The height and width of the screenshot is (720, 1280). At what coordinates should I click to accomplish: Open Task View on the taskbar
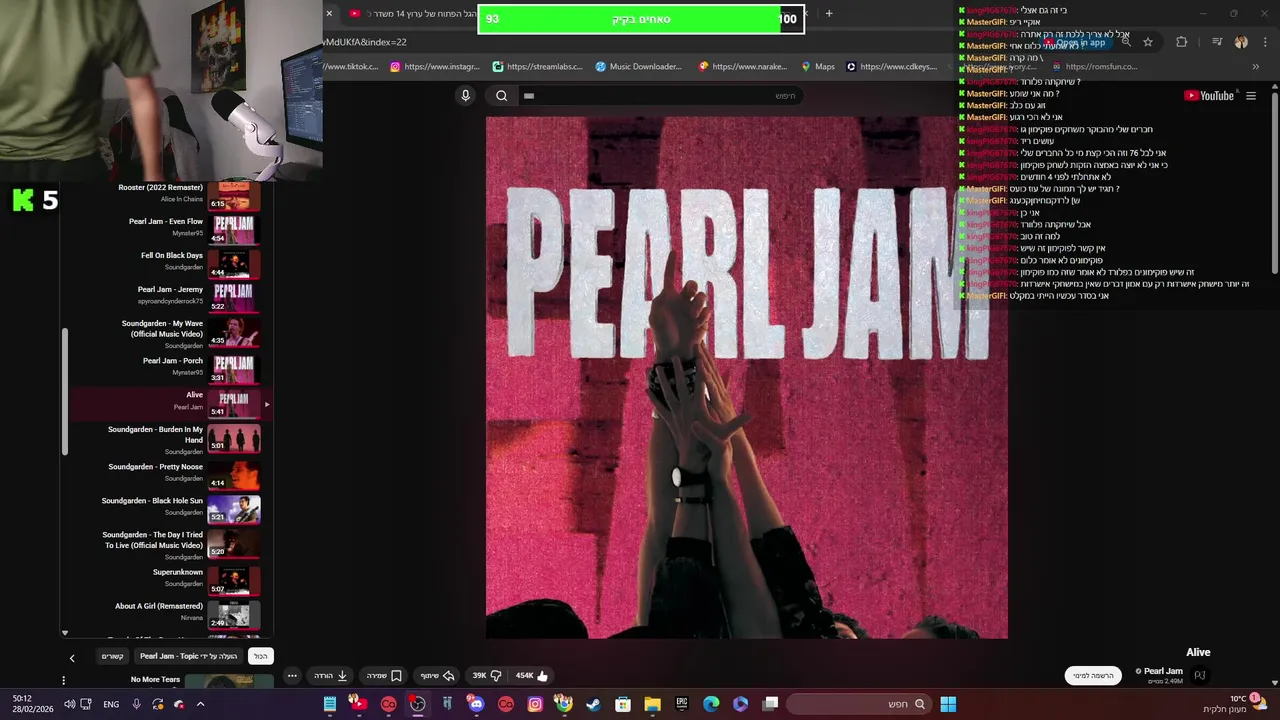click(771, 704)
